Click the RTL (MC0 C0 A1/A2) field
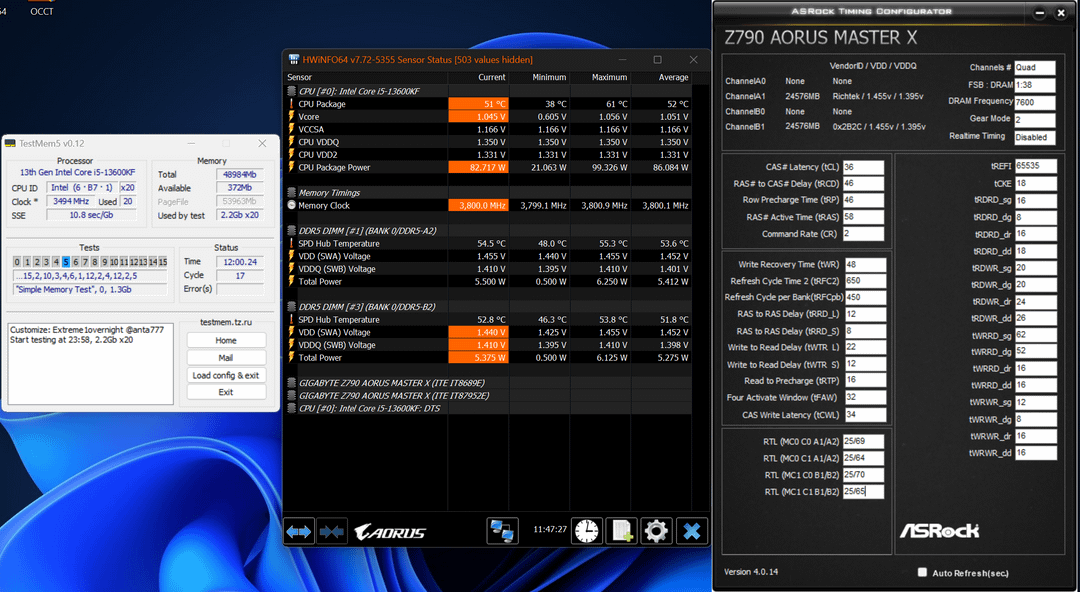 coord(863,441)
